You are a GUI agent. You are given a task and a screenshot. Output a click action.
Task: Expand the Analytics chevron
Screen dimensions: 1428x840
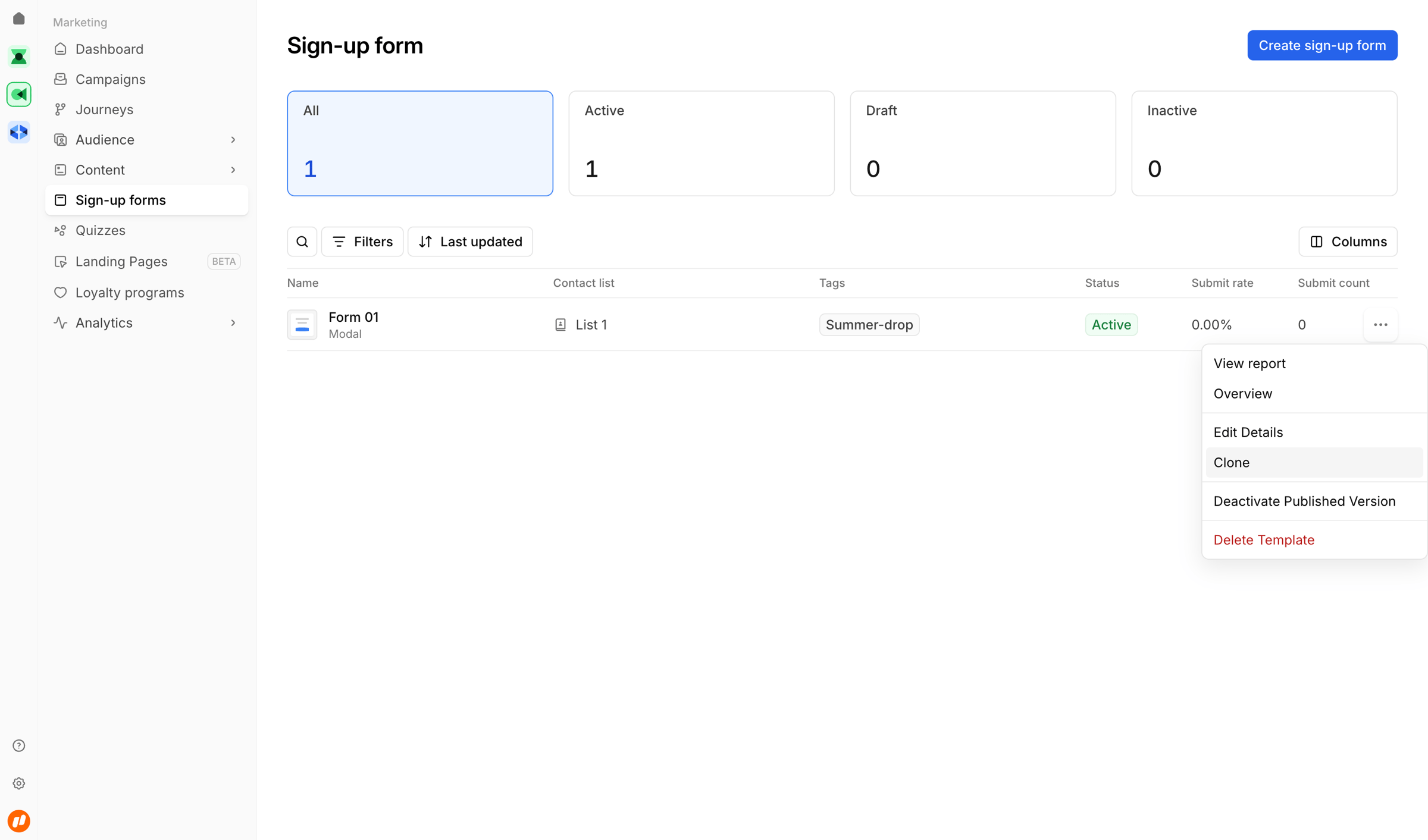coord(233,323)
